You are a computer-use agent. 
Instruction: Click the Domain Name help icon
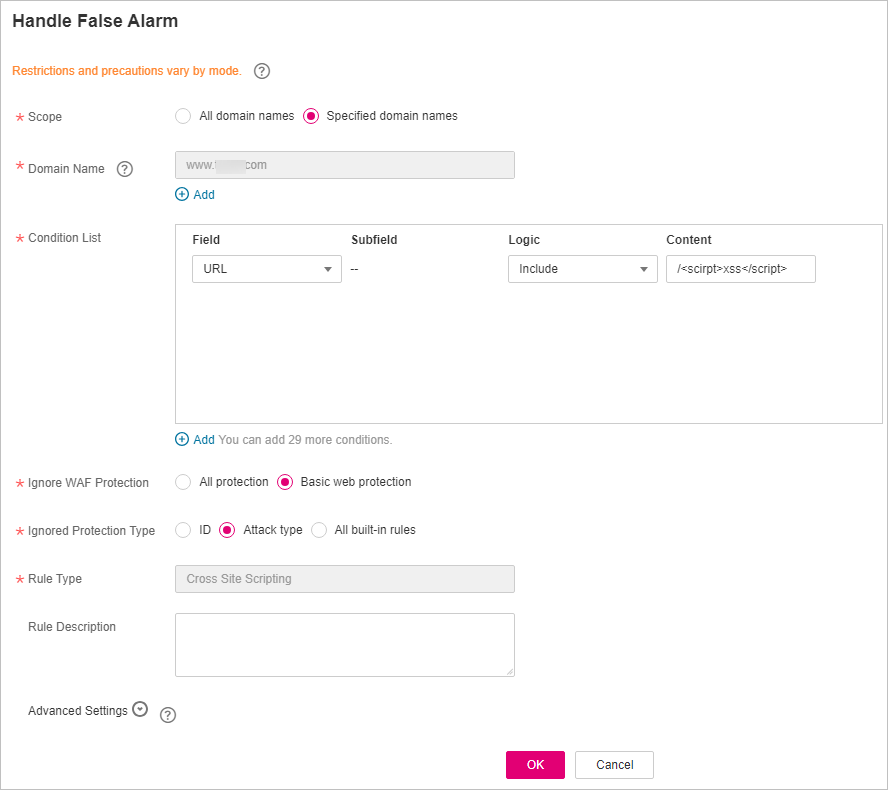(x=125, y=169)
